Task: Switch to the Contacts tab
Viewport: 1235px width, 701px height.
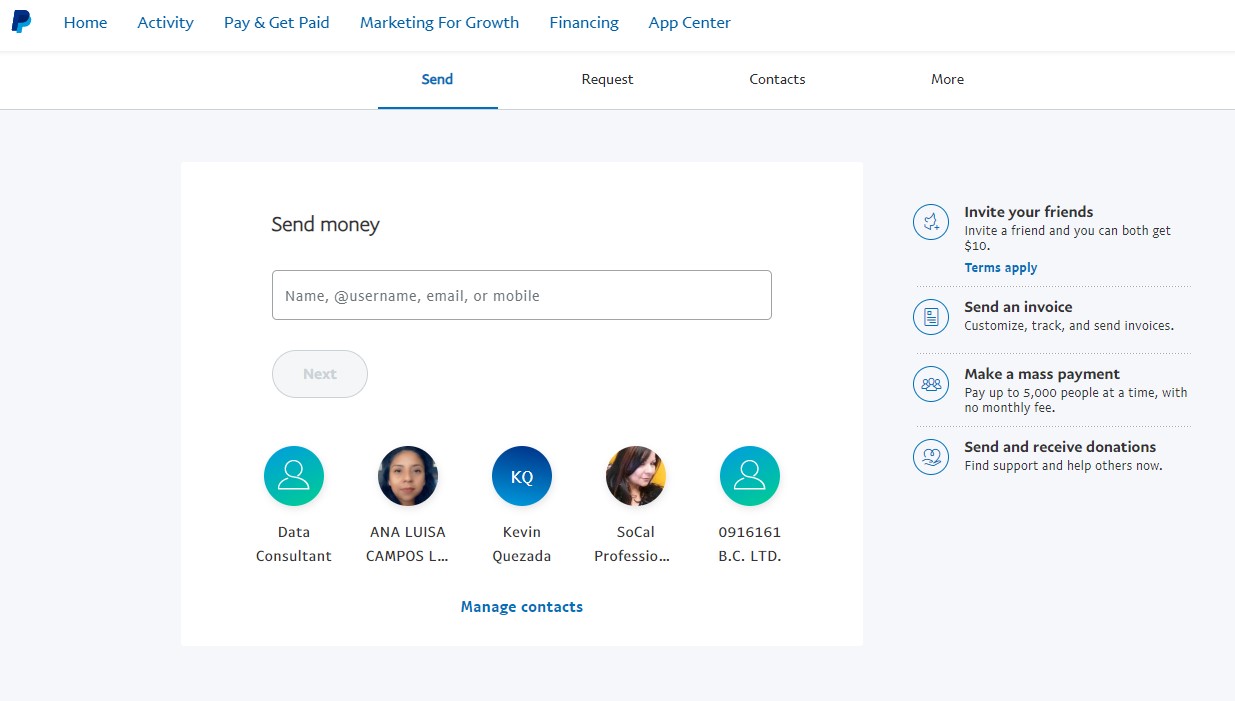Action: tap(777, 79)
